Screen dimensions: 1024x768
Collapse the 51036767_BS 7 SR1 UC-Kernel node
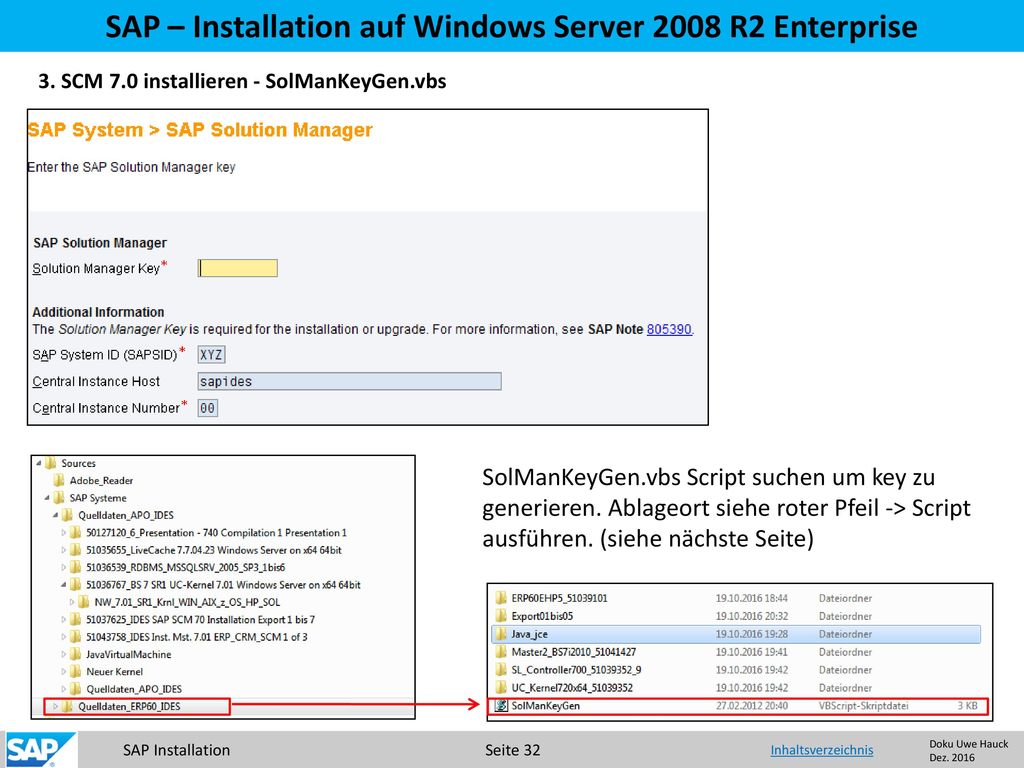click(63, 584)
